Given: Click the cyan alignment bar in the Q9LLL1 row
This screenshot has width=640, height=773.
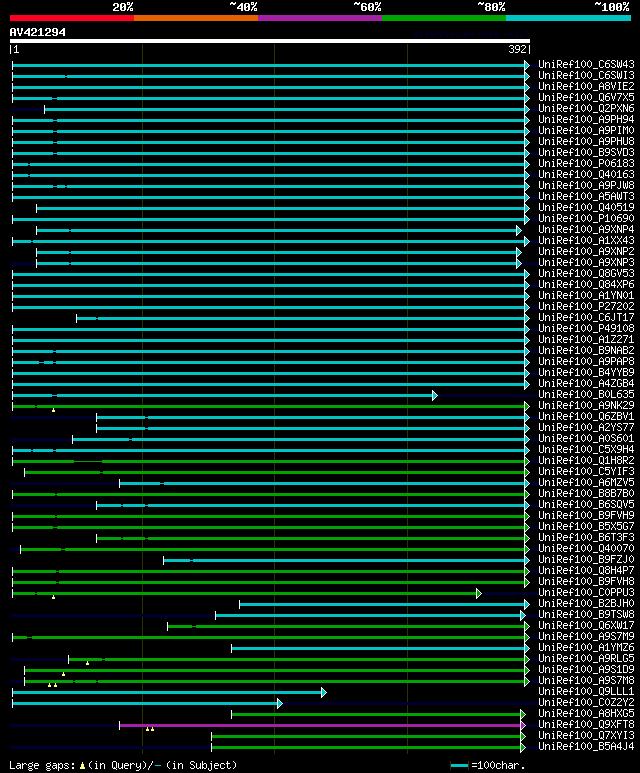Looking at the screenshot, I should pos(167,693).
